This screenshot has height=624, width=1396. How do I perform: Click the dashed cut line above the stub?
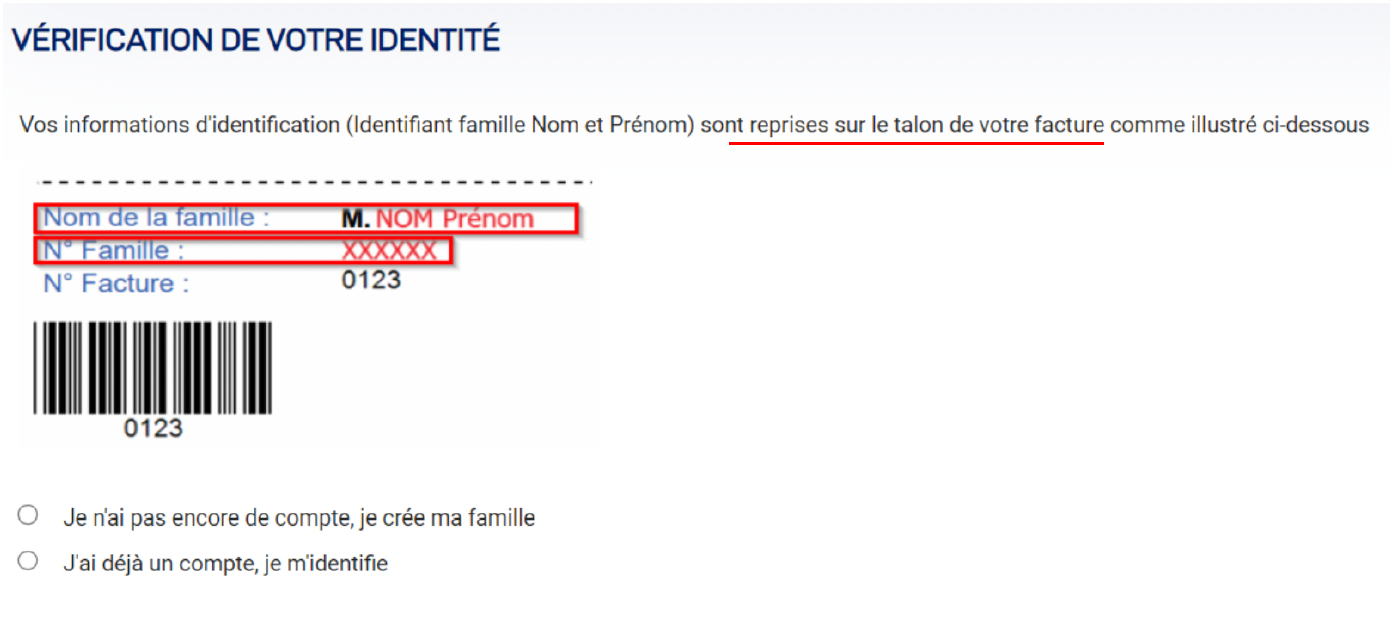(x=315, y=182)
